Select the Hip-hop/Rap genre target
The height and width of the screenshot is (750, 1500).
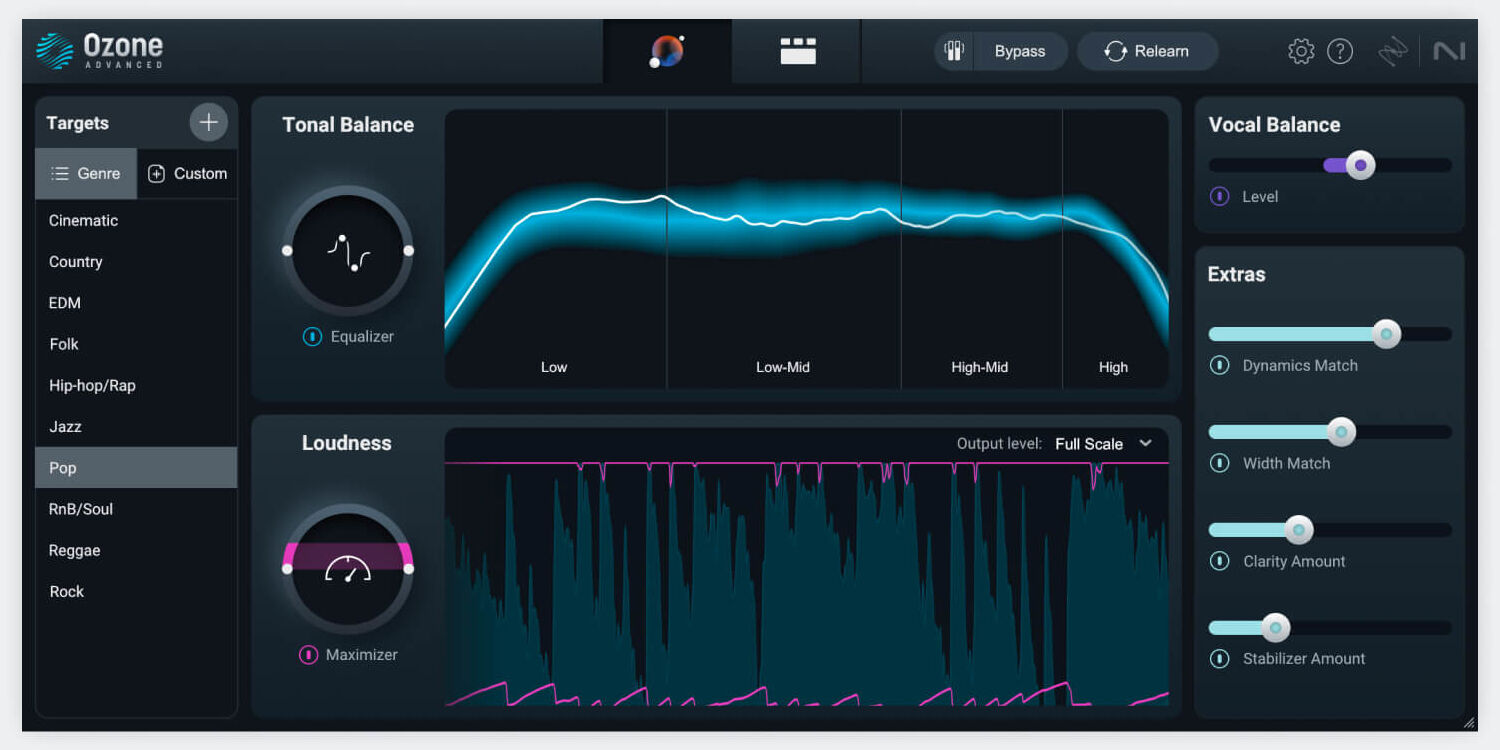pos(136,386)
